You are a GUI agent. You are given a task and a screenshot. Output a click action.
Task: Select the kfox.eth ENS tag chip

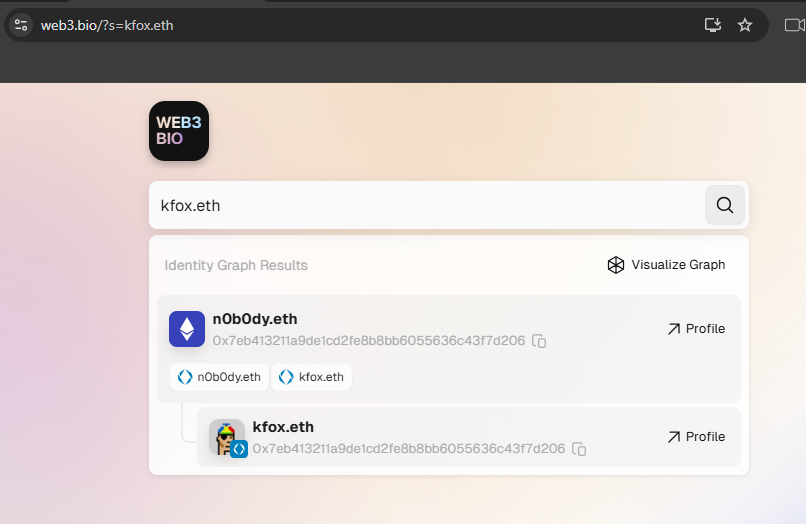coord(312,377)
